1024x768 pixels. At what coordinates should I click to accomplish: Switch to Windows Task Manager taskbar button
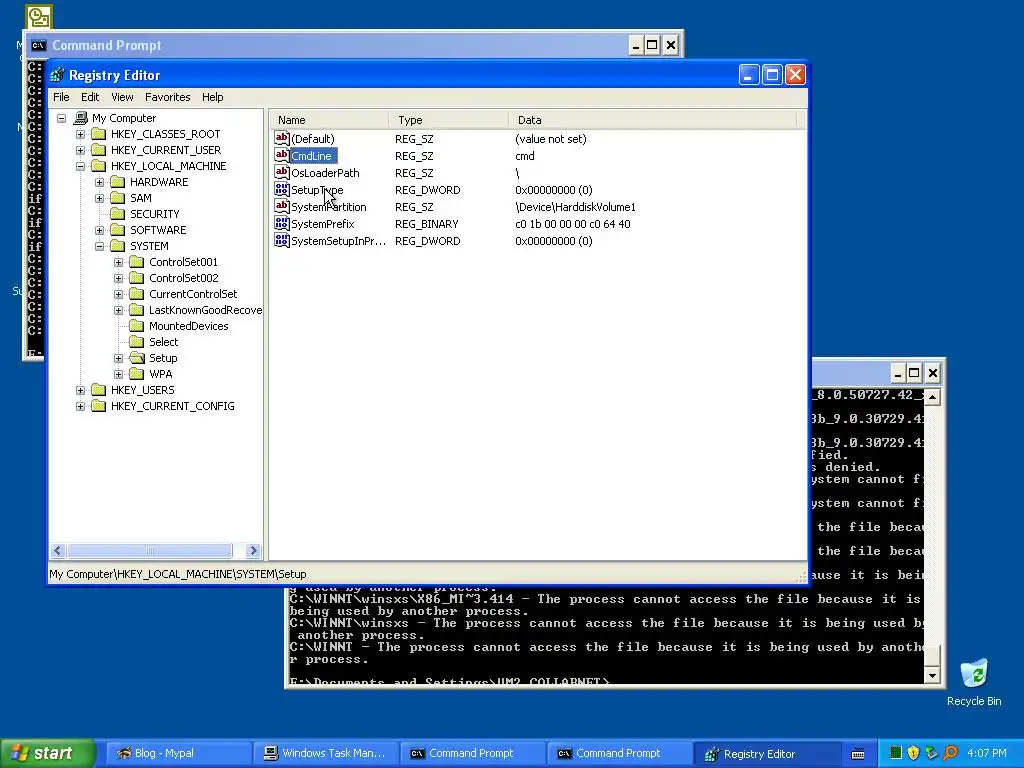tap(324, 753)
